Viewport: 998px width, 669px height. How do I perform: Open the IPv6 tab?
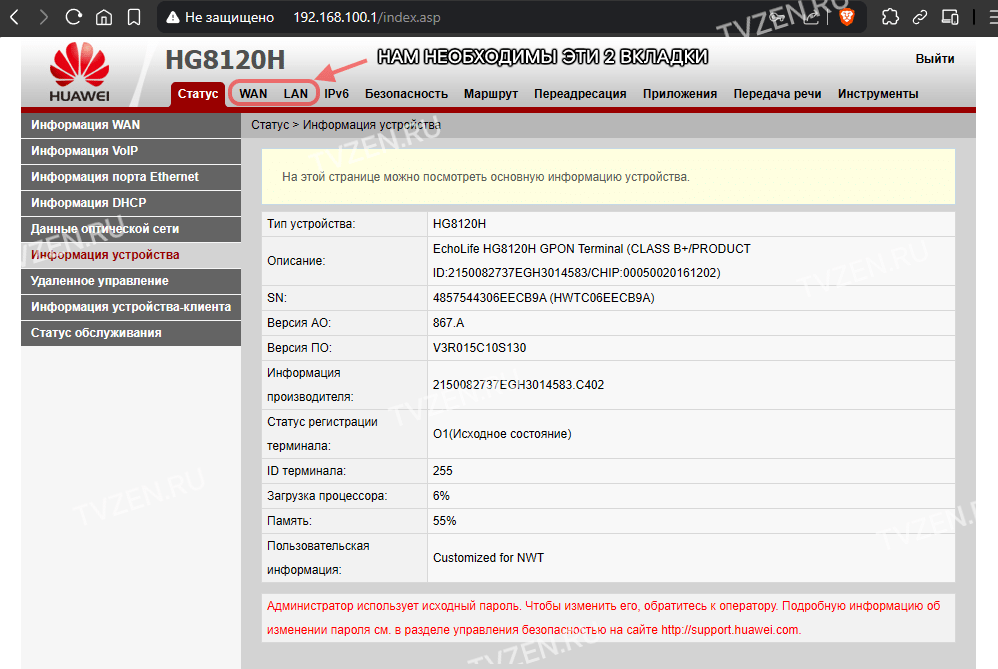[x=337, y=94]
